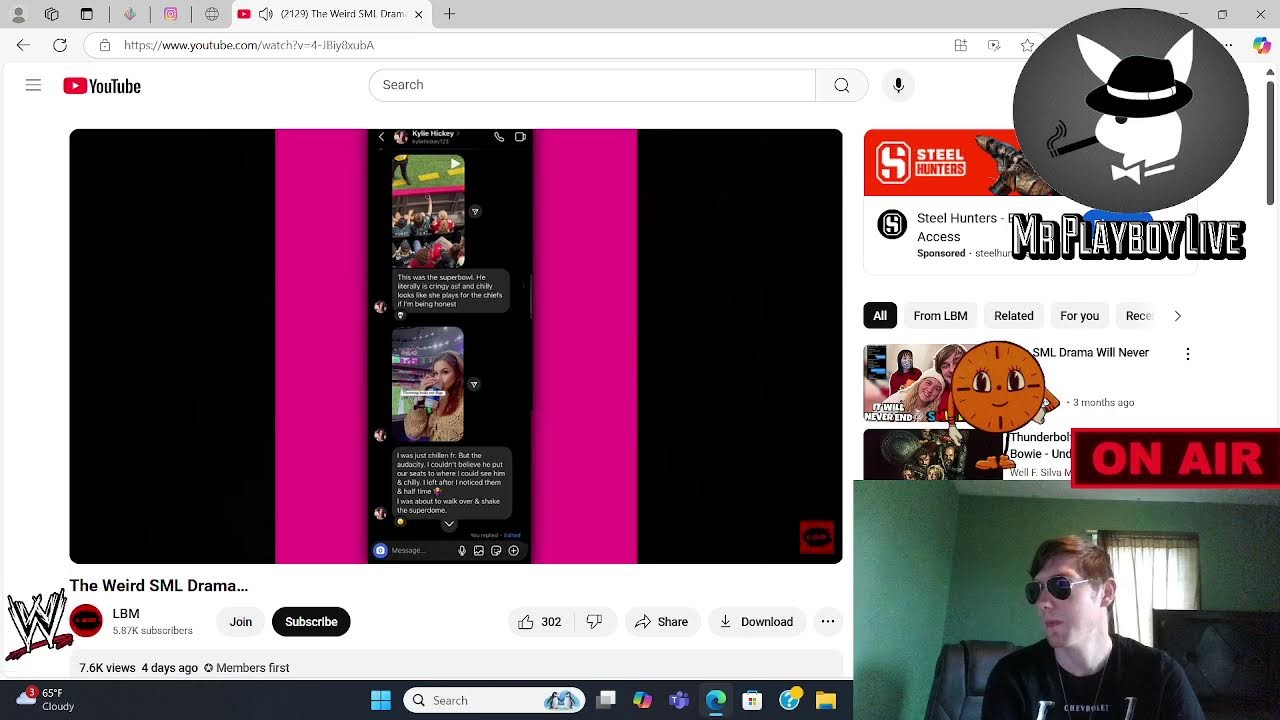Open the Edge workspaces icon

[52, 14]
